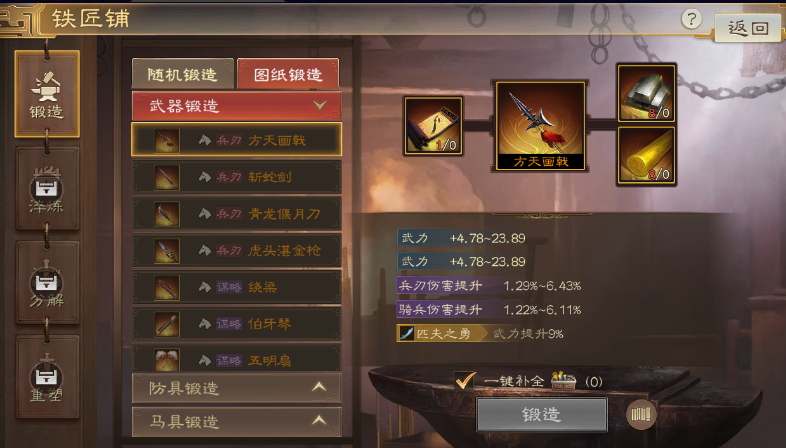786x448 pixels.
Task: Switch to the 随机锻造 tab
Action: tap(182, 74)
